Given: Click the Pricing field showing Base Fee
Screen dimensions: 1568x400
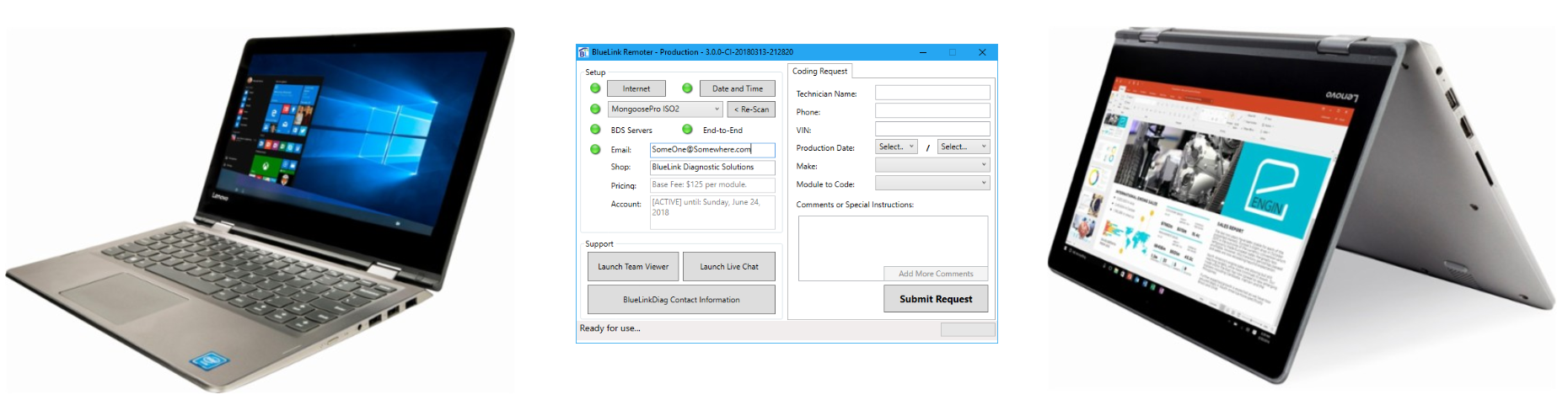Looking at the screenshot, I should 712,185.
